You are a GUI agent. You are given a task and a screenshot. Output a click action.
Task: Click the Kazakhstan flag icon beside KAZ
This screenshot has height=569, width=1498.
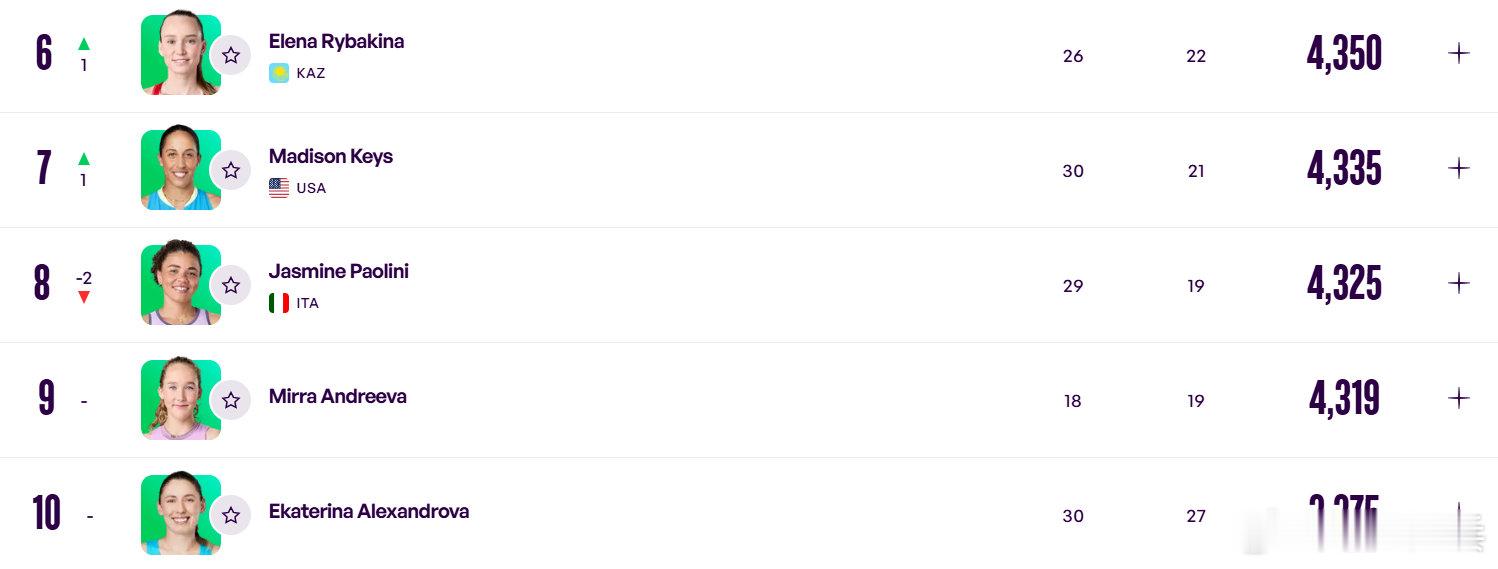pos(279,73)
